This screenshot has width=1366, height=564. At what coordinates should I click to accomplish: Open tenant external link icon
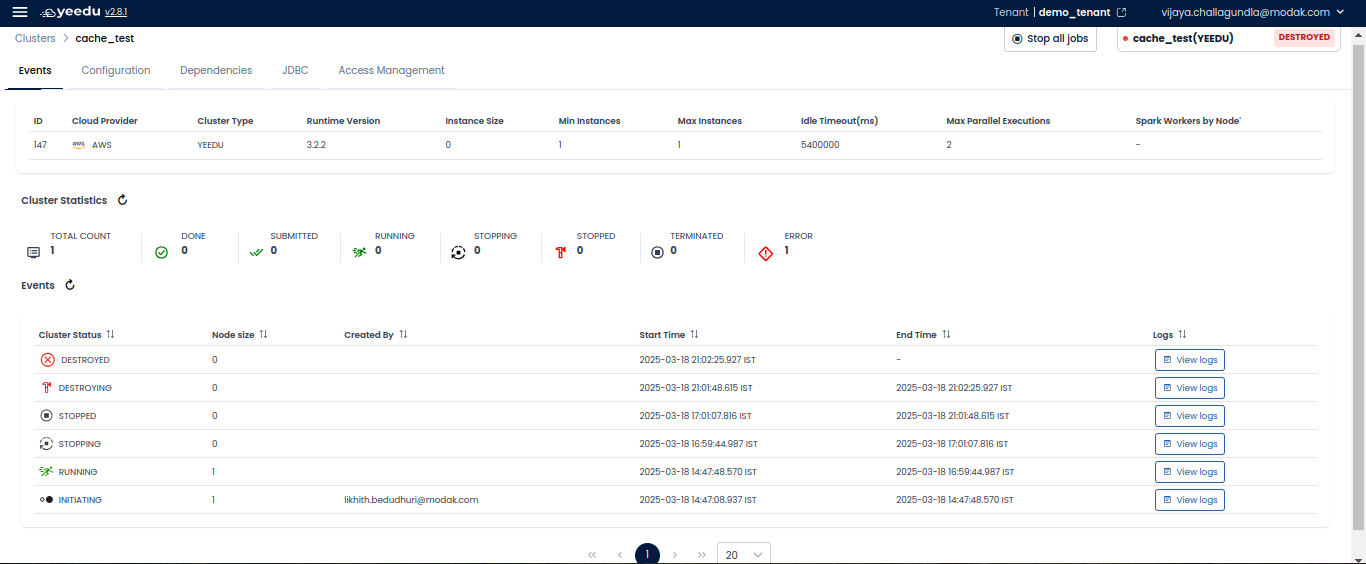[x=1121, y=12]
